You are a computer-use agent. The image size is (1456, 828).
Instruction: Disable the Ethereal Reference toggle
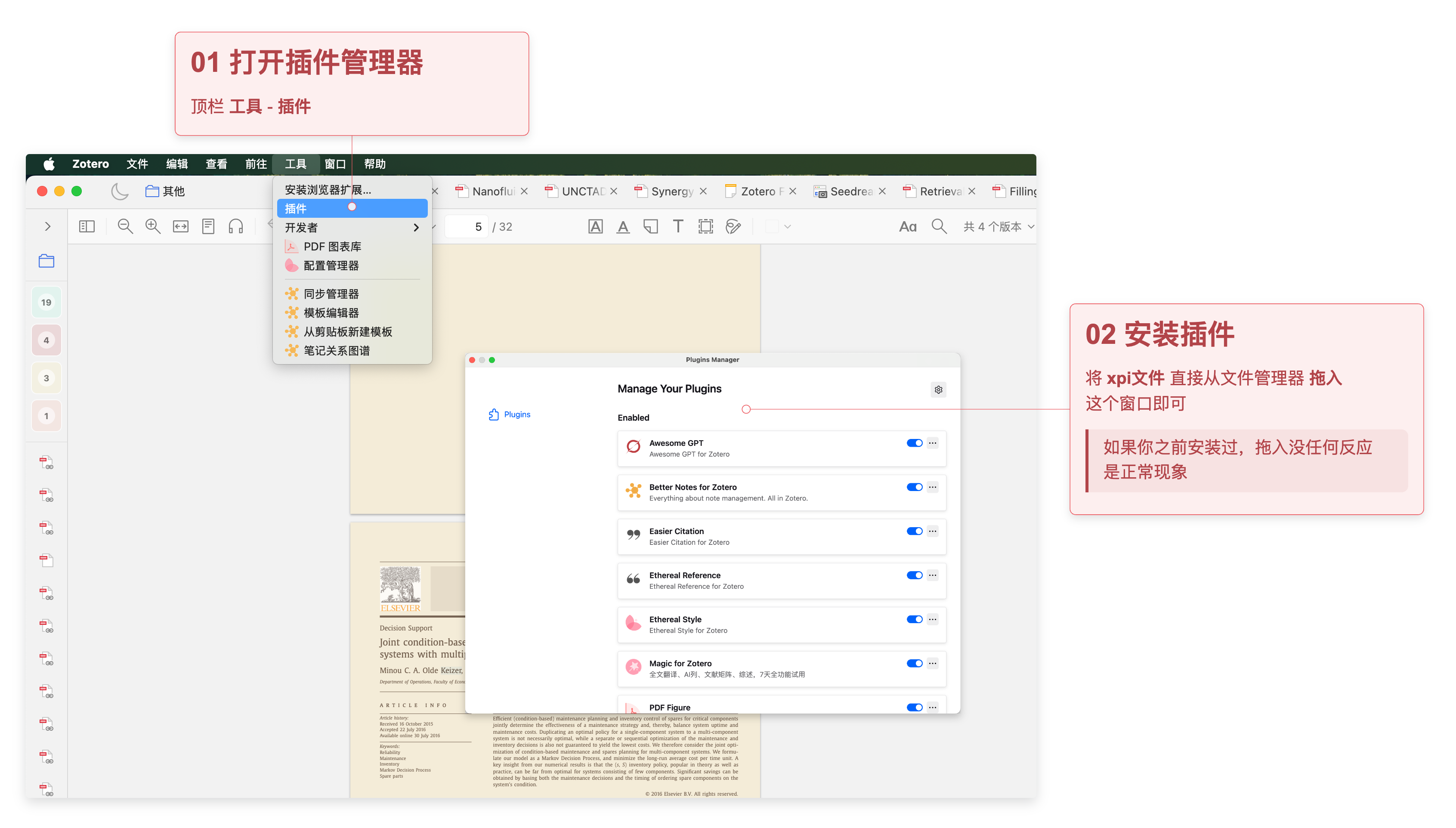pos(915,575)
